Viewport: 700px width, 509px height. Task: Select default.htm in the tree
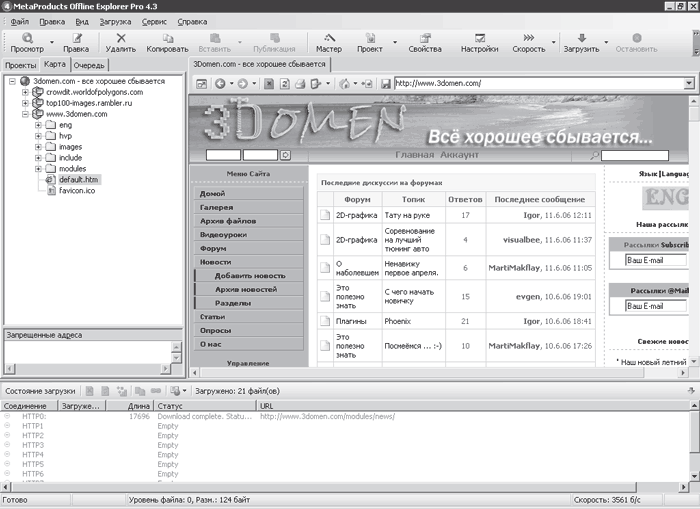pyautogui.click(x=79, y=179)
